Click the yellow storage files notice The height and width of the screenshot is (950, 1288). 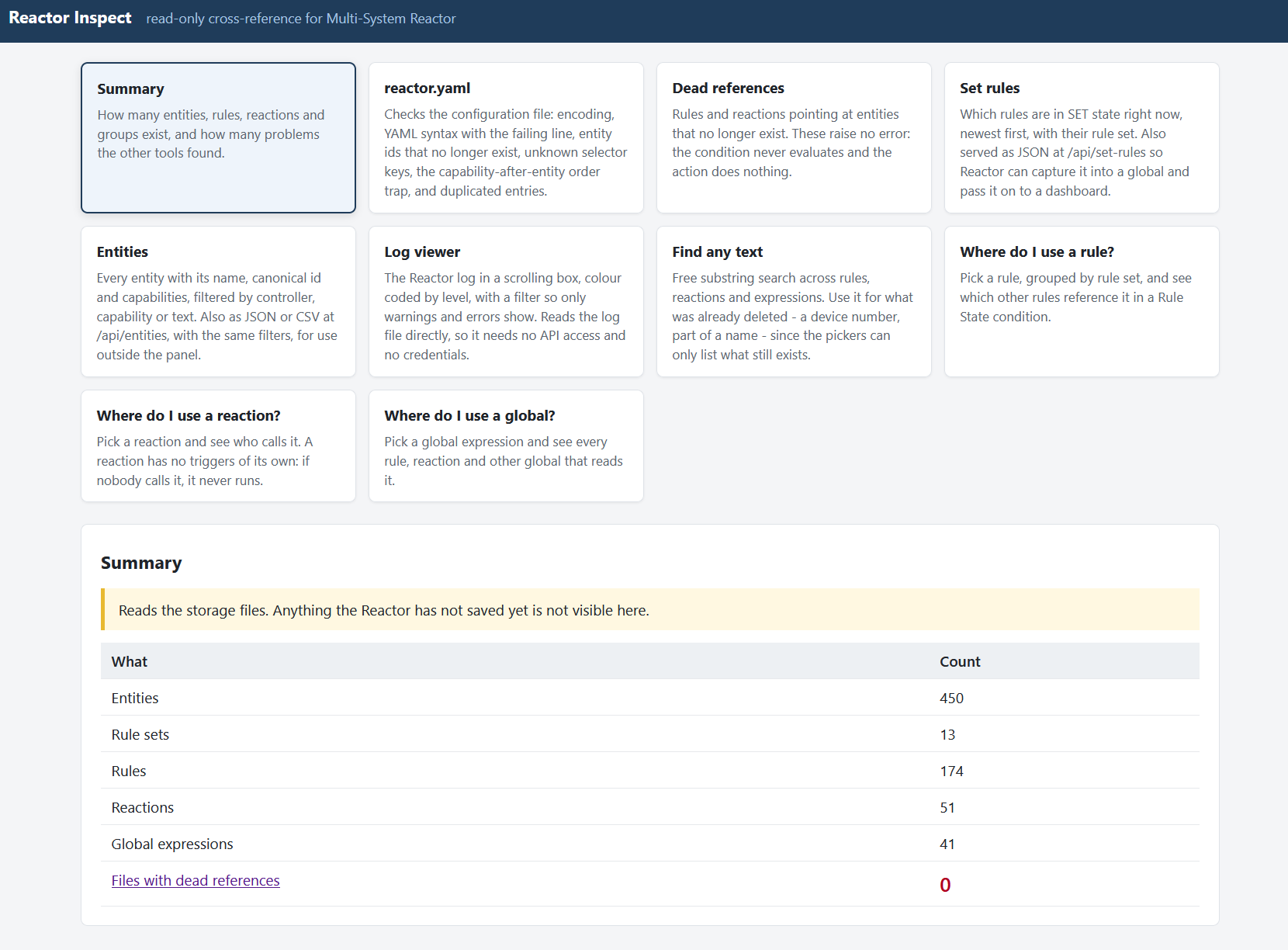click(650, 610)
